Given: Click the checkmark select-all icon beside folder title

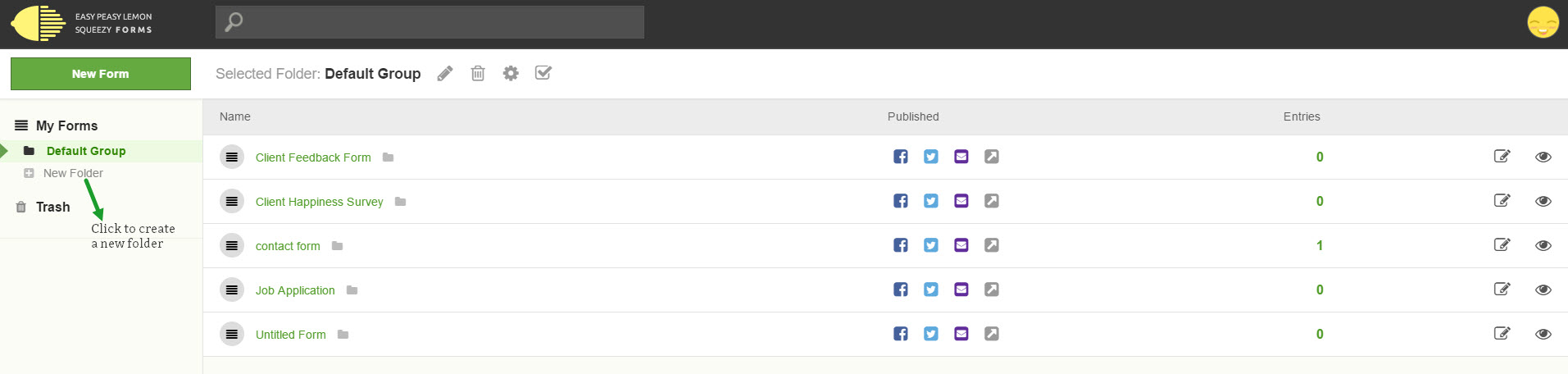Looking at the screenshot, I should [543, 73].
